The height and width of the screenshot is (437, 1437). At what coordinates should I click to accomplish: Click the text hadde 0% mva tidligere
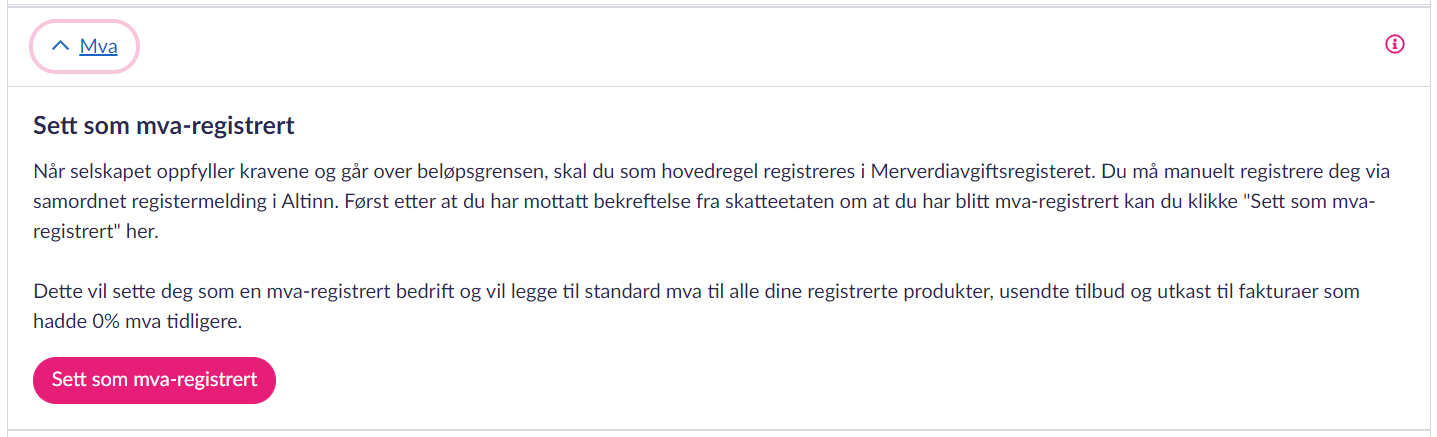click(x=138, y=322)
